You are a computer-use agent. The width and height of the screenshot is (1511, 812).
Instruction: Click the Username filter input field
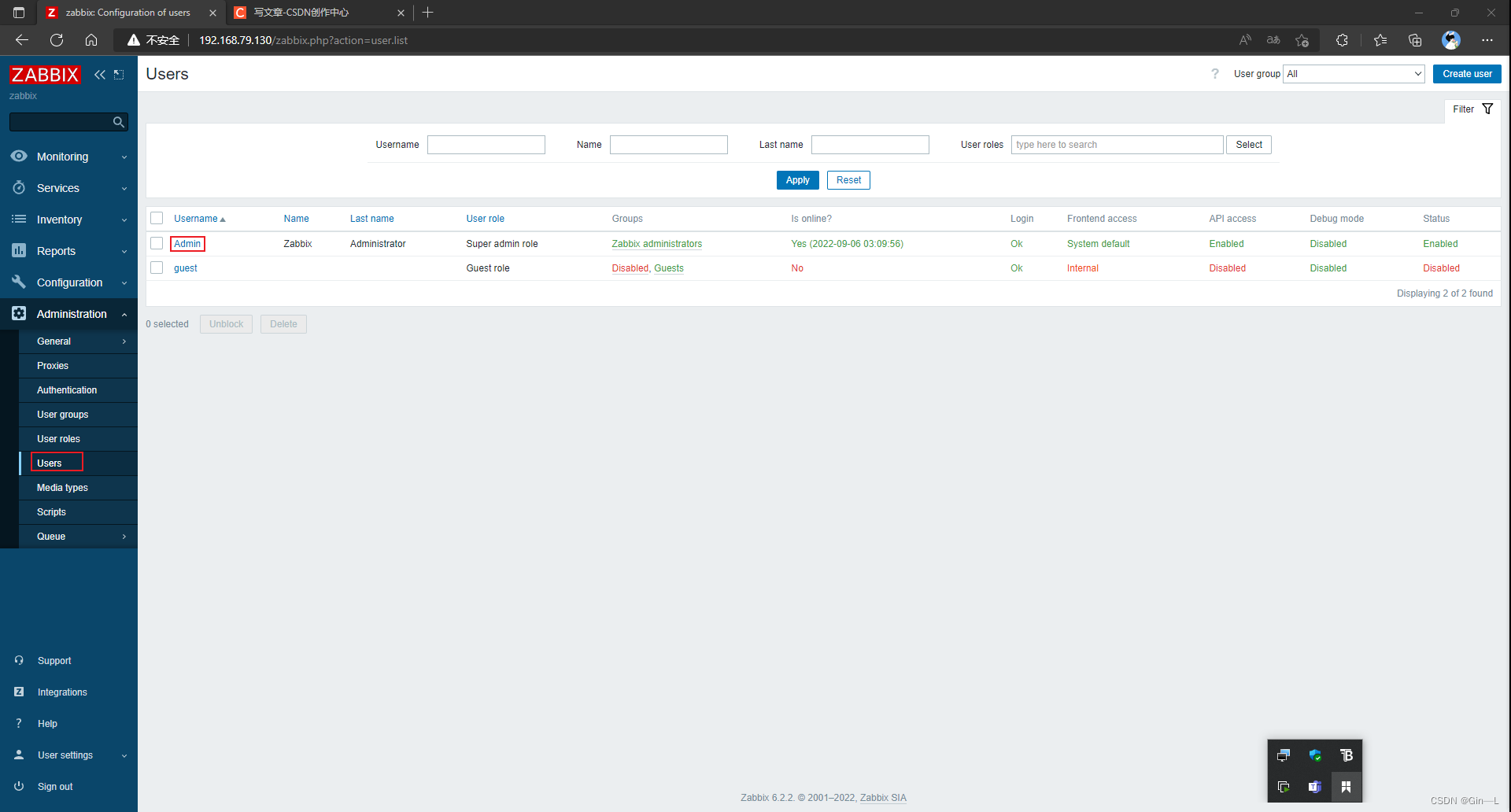(486, 145)
